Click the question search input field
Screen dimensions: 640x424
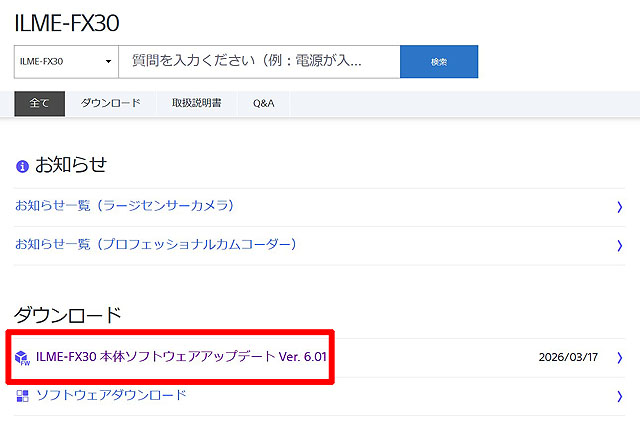(x=258, y=62)
